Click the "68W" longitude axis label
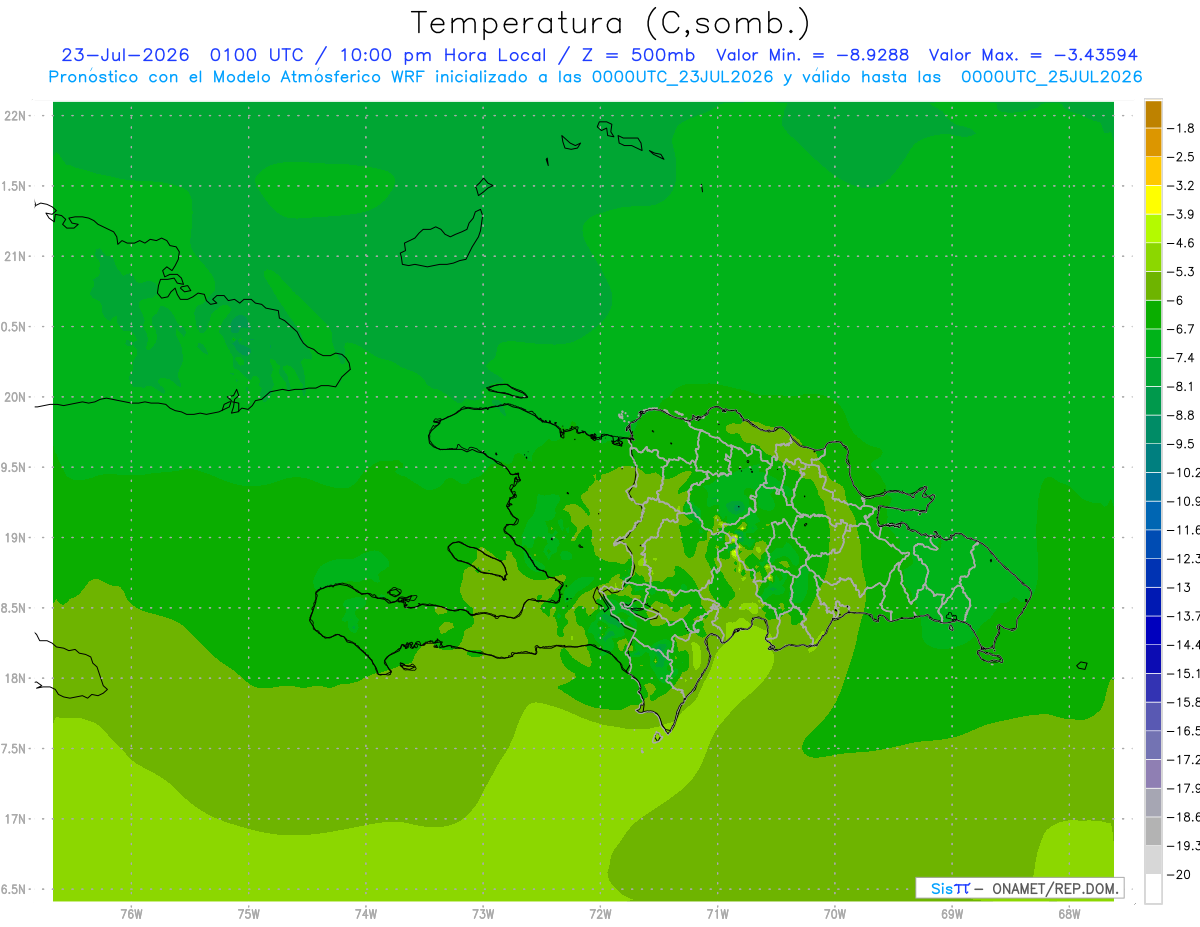The width and height of the screenshot is (1200, 927). pyautogui.click(x=1069, y=914)
